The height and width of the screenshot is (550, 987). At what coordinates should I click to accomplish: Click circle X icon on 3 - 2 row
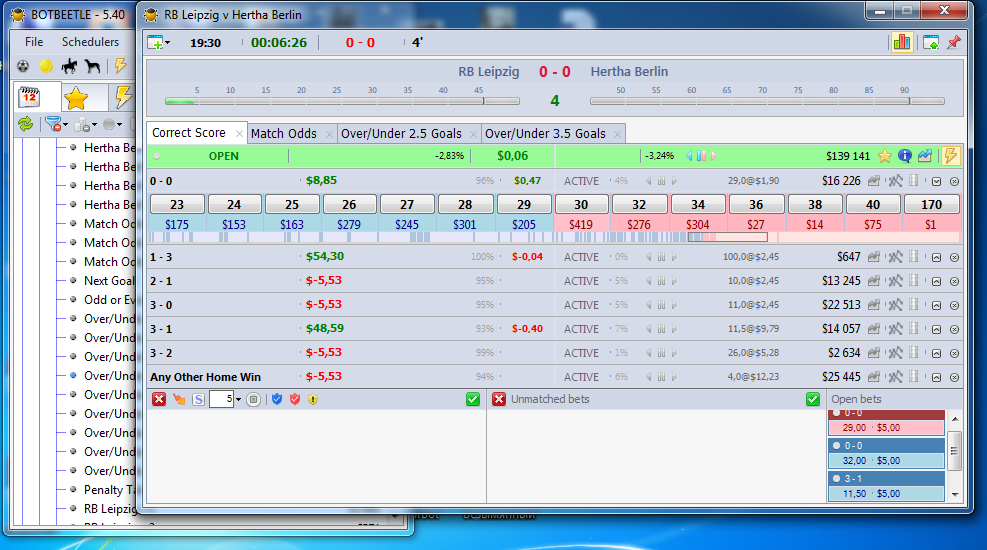click(x=954, y=353)
